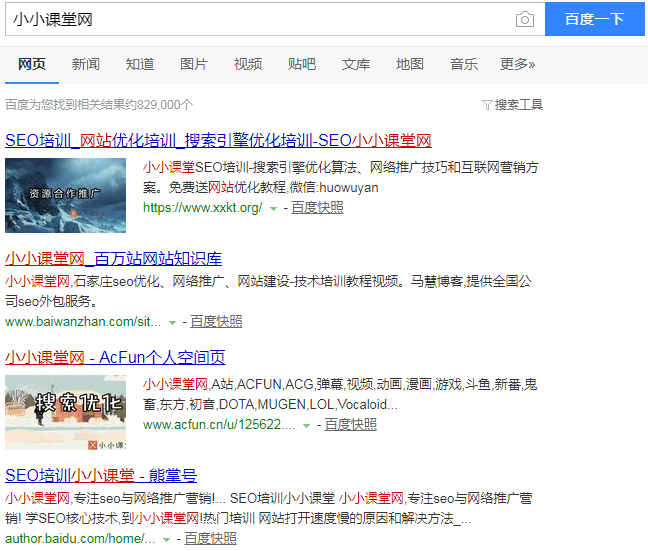648x551 pixels.
Task: Open 小小课堂网_百万站网站知识库 result
Action: (113, 259)
